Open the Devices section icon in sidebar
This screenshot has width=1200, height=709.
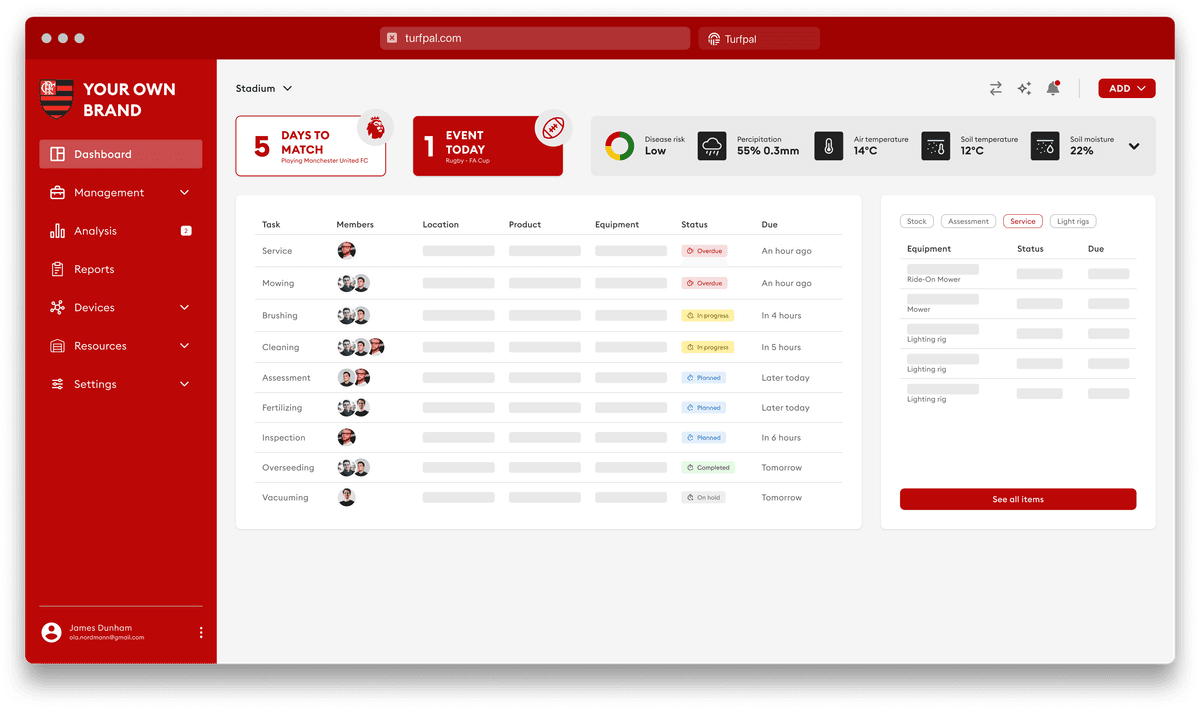tap(57, 307)
